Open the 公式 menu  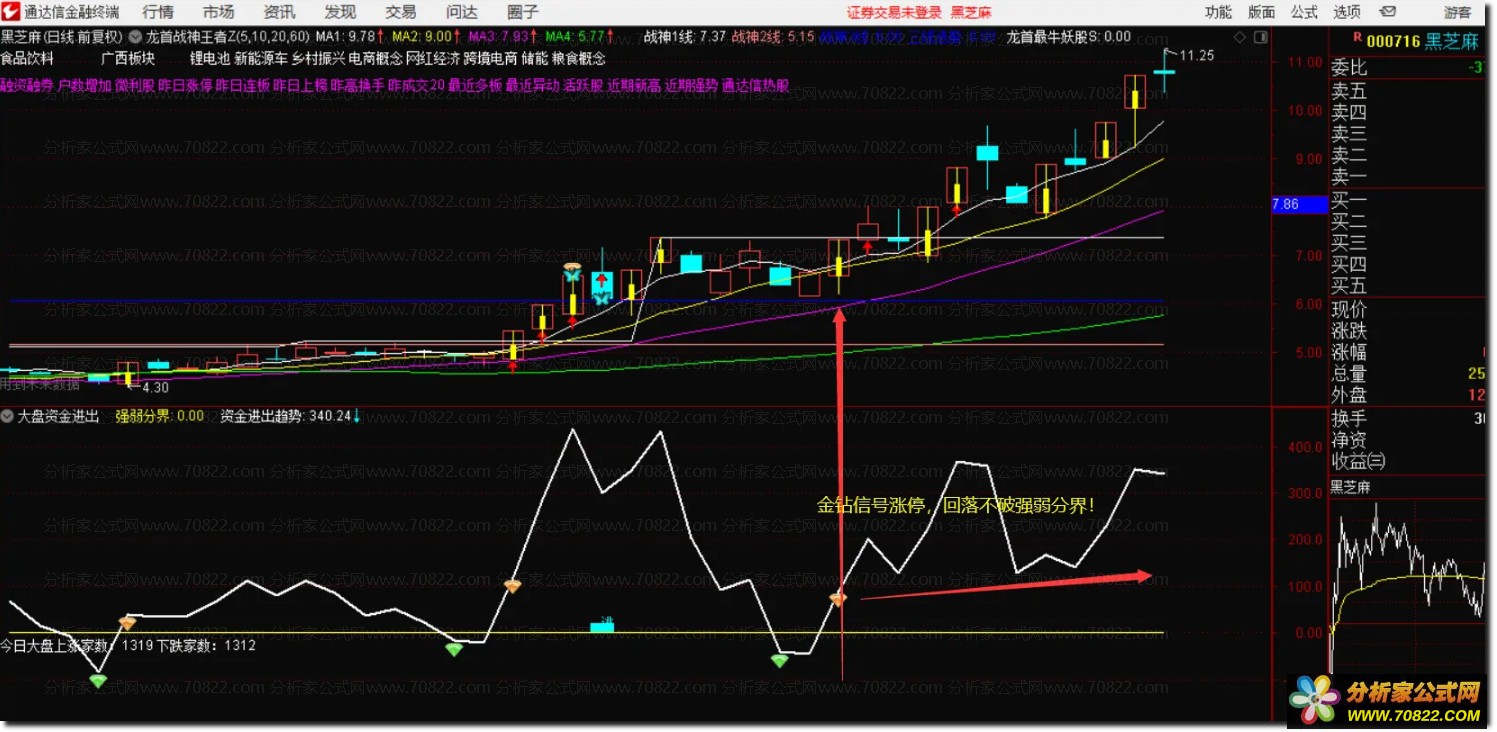click(1304, 12)
